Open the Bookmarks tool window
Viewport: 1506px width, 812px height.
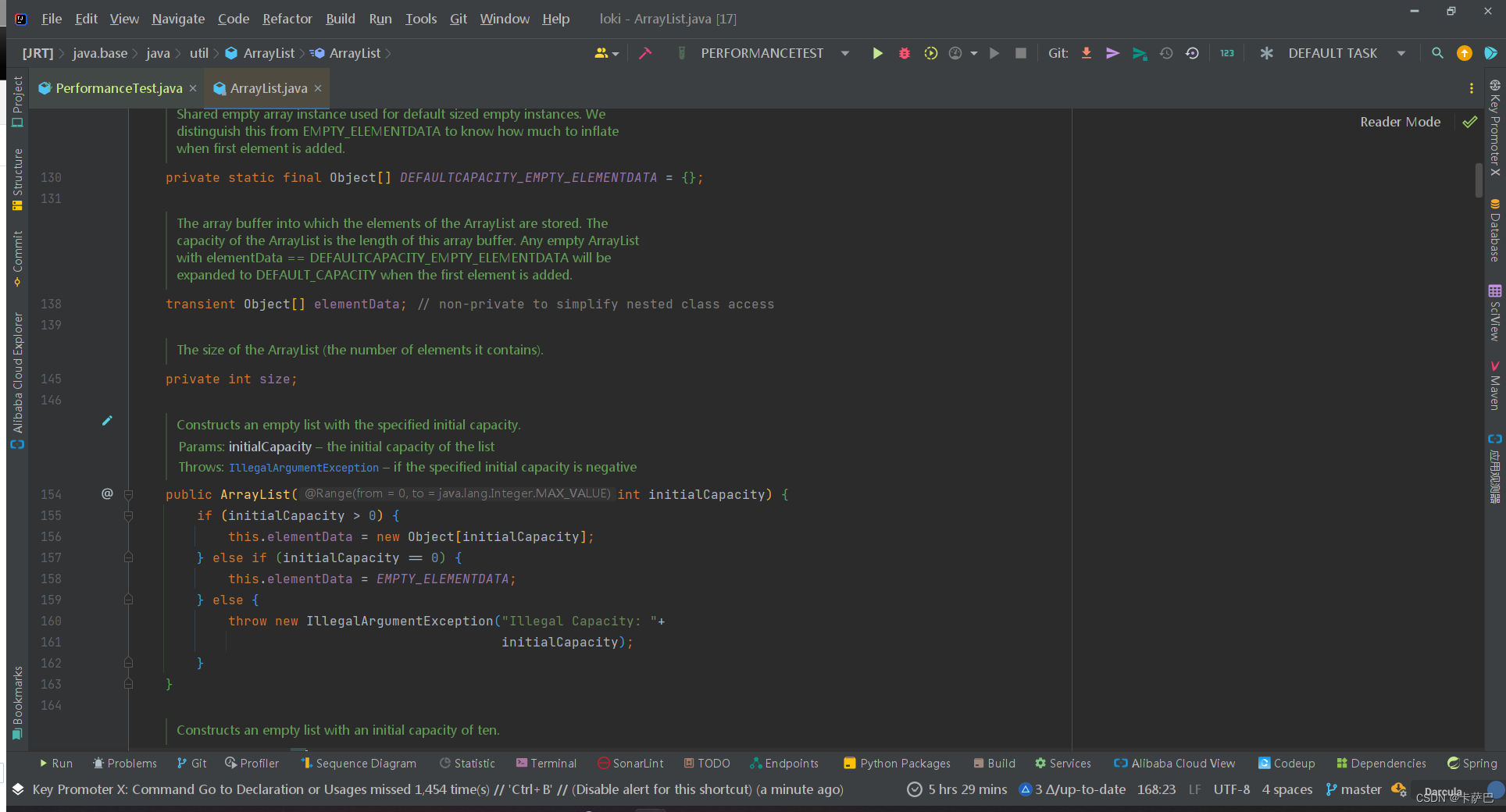[17, 703]
